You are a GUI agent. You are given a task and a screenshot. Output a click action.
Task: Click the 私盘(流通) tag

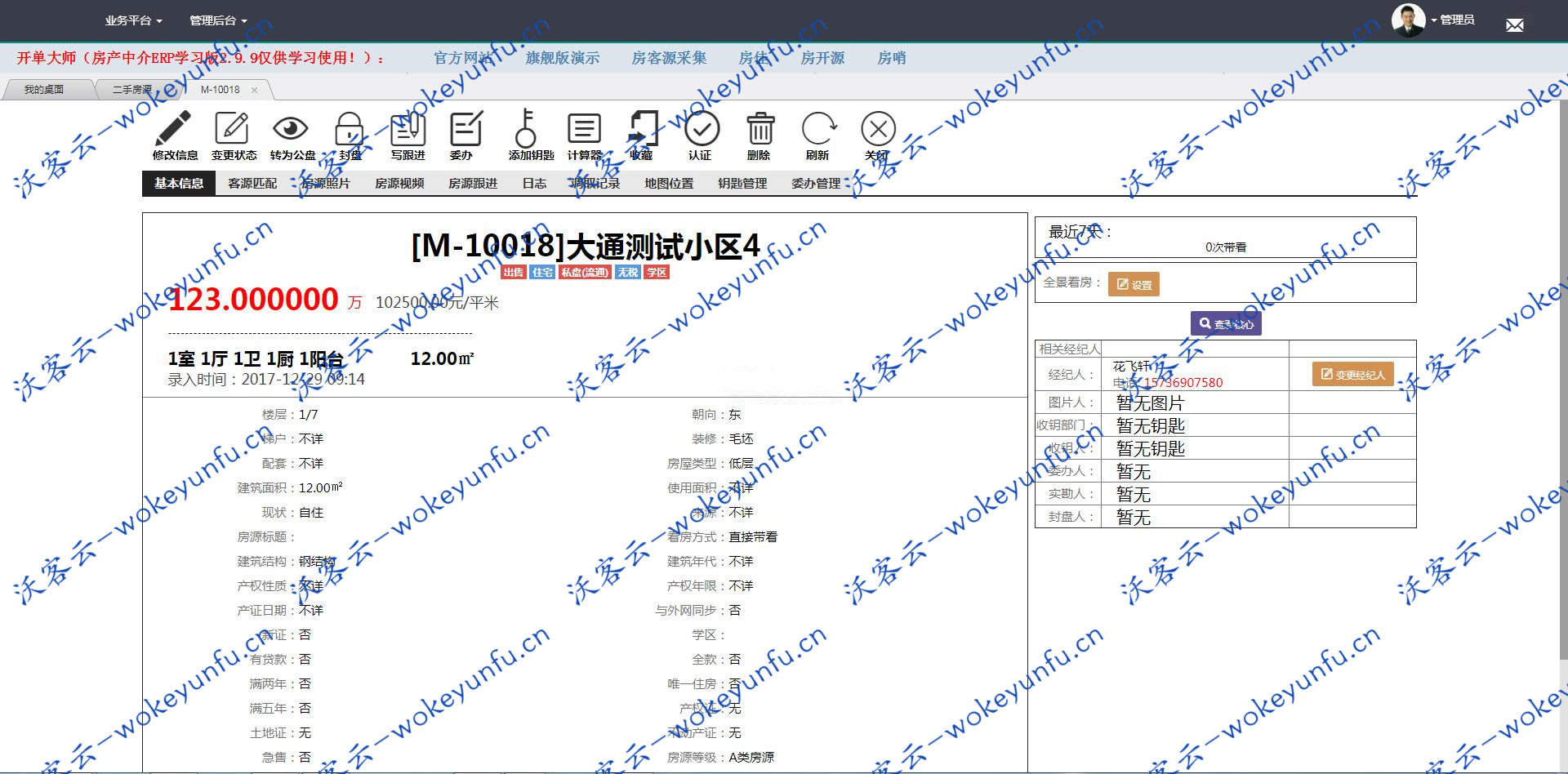pyautogui.click(x=585, y=272)
